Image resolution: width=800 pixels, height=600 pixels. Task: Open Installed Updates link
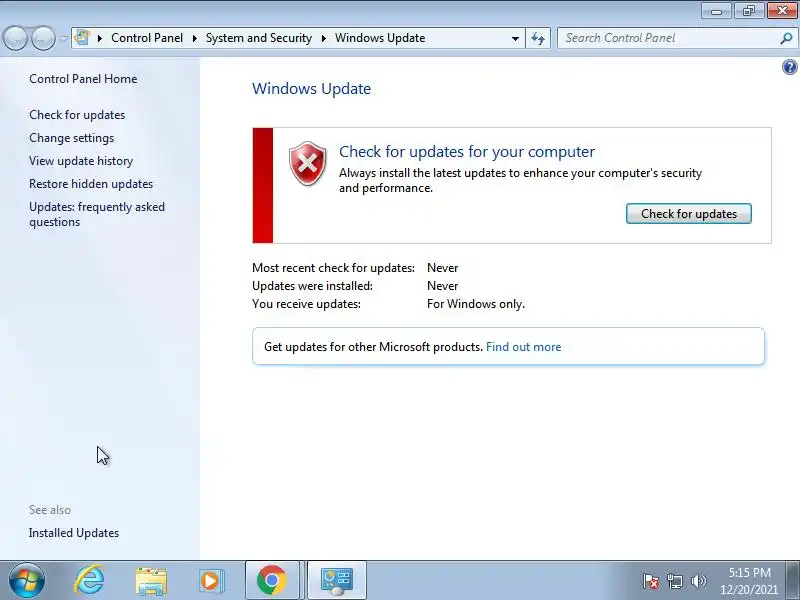click(x=74, y=533)
